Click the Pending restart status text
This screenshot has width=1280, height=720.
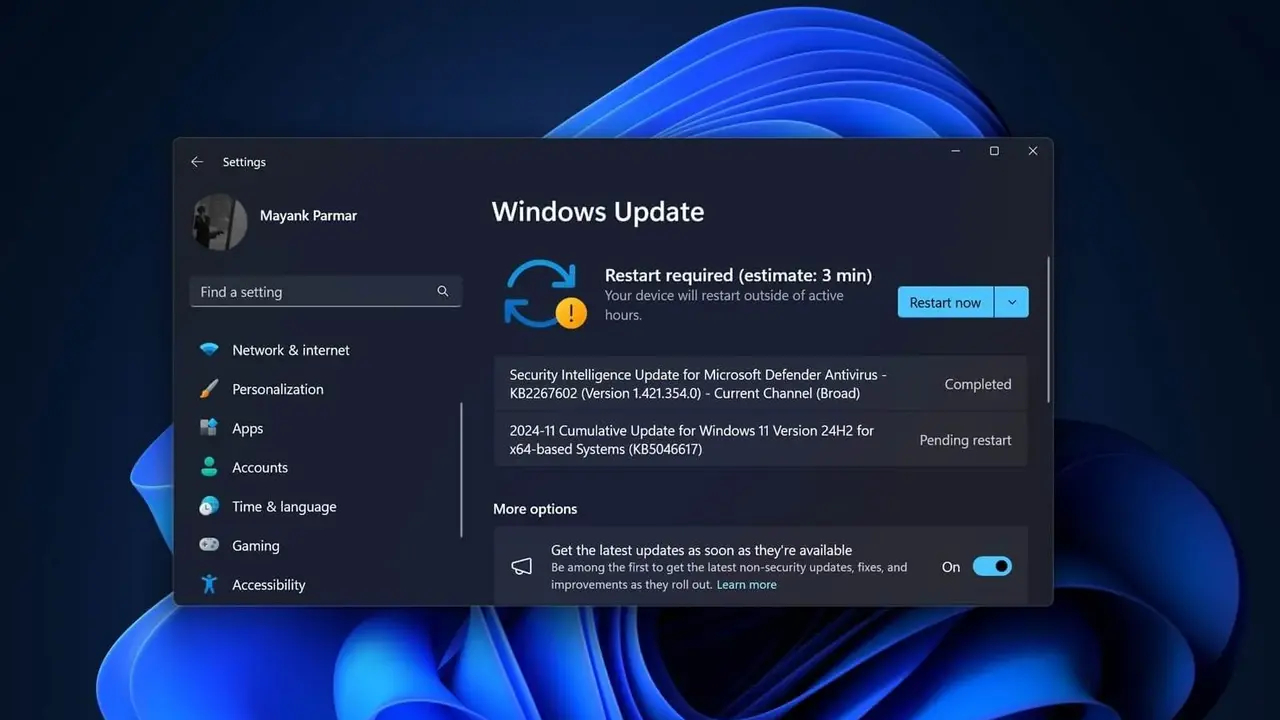(965, 440)
